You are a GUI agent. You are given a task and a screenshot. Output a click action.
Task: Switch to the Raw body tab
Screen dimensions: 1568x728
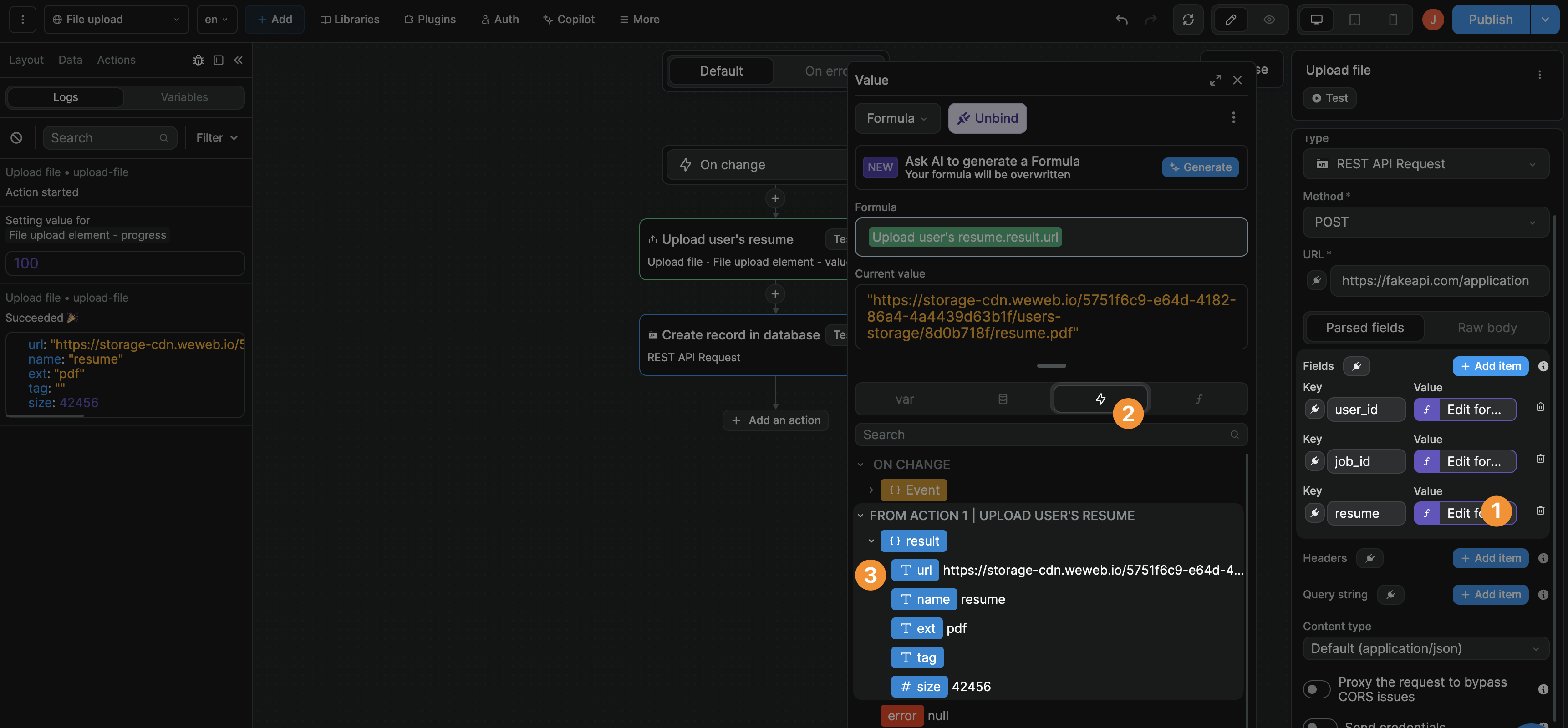[1487, 328]
